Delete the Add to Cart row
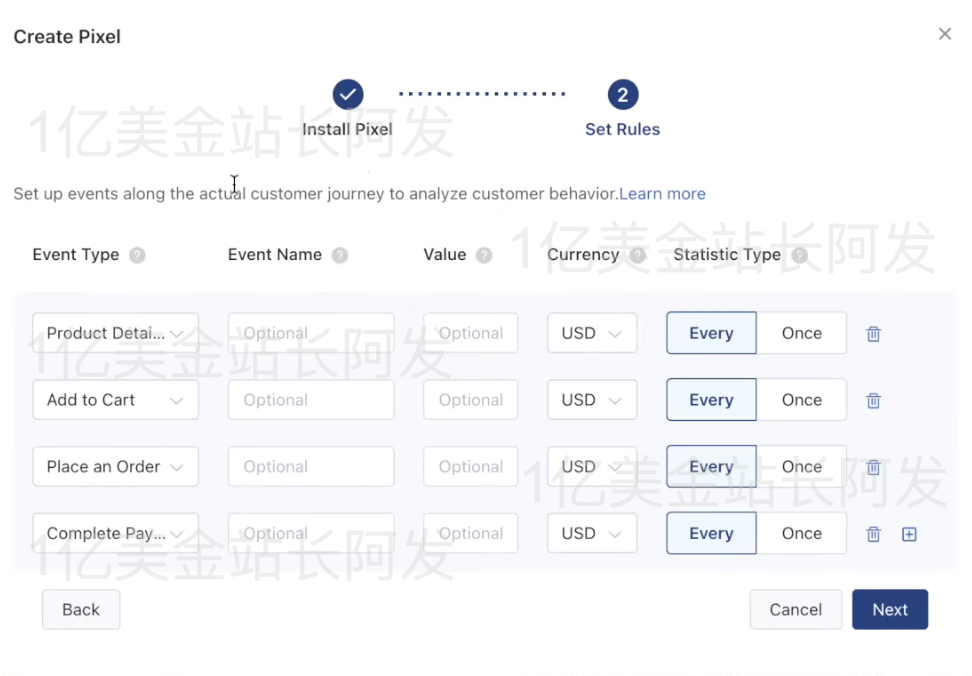 tap(873, 401)
